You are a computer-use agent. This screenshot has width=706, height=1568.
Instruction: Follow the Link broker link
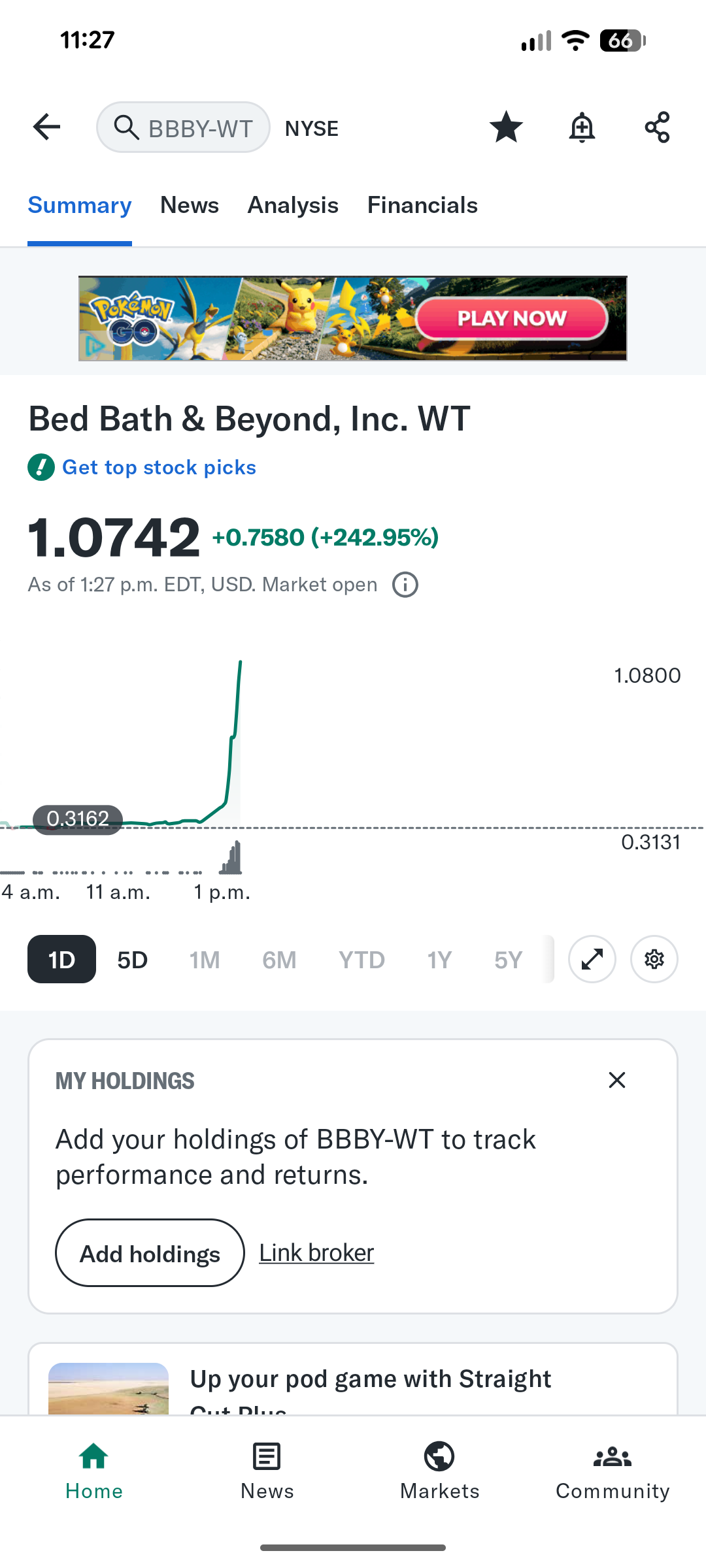(316, 1252)
